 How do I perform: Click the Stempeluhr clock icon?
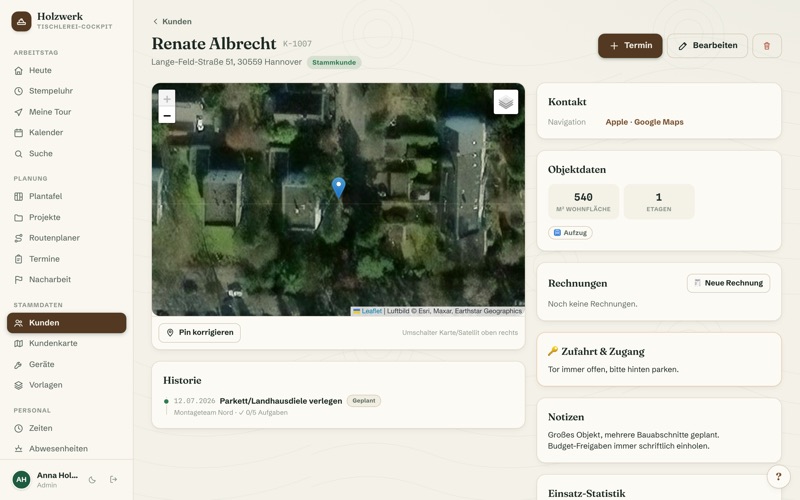click(18, 91)
